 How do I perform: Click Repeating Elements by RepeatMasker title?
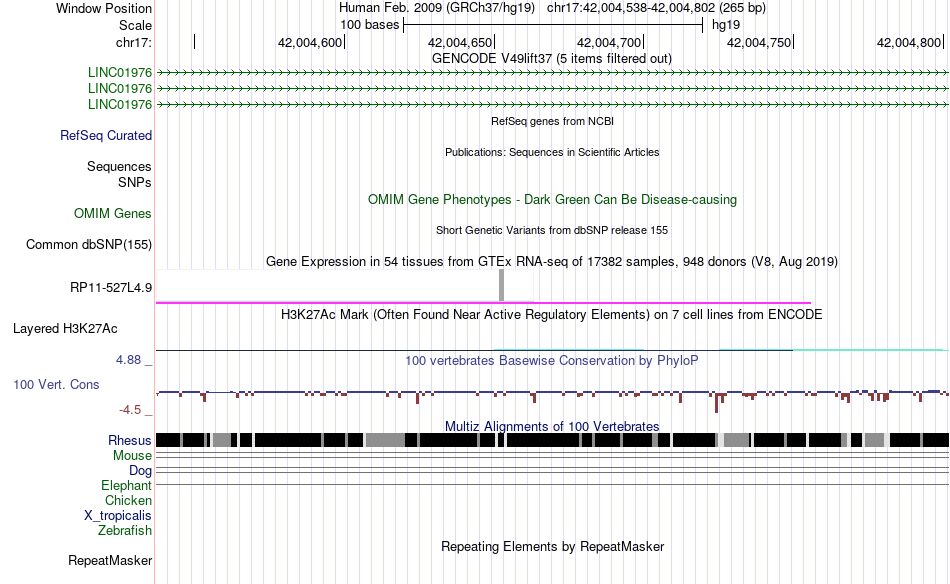point(552,546)
